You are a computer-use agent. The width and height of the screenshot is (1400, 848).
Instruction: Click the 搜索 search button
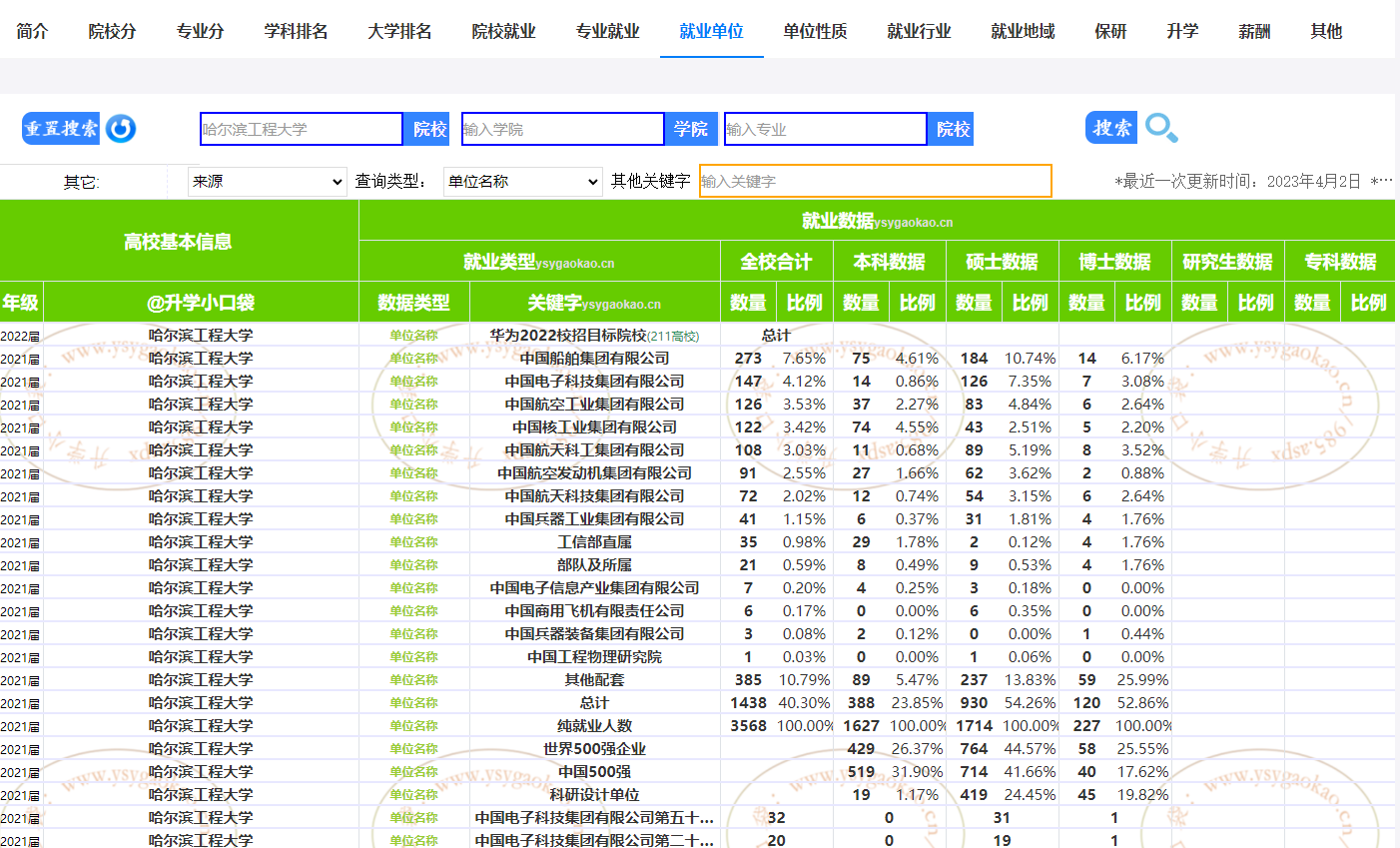tap(1111, 127)
